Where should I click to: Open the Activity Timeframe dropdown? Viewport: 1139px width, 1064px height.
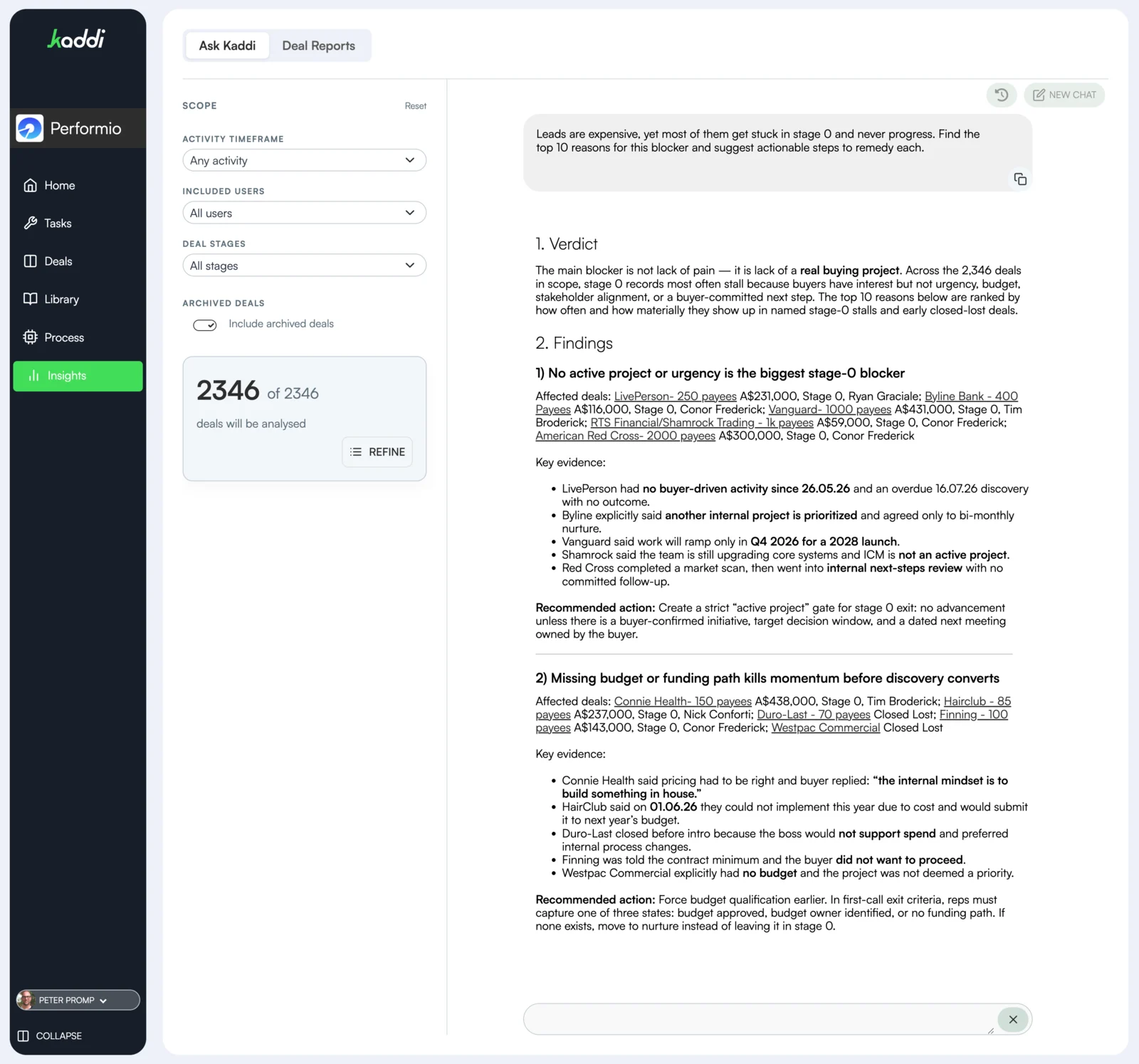pyautogui.click(x=304, y=160)
